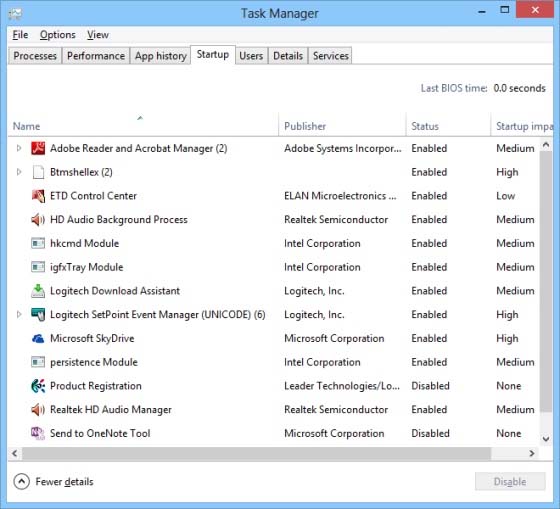Expand the Logitech SetPoint Event Manager group
Image resolution: width=560 pixels, height=509 pixels.
click(19, 314)
